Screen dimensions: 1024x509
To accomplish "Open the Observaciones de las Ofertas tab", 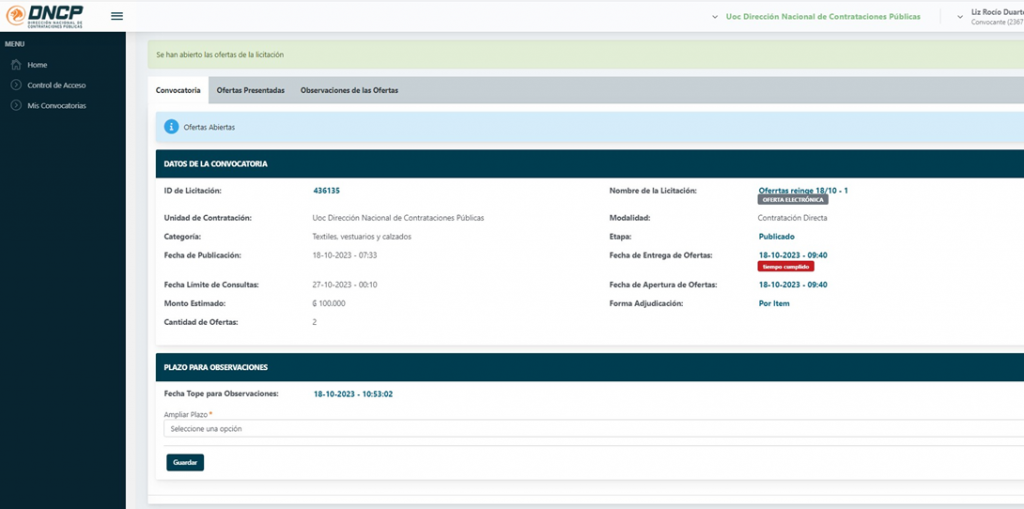I will pyautogui.click(x=349, y=90).
